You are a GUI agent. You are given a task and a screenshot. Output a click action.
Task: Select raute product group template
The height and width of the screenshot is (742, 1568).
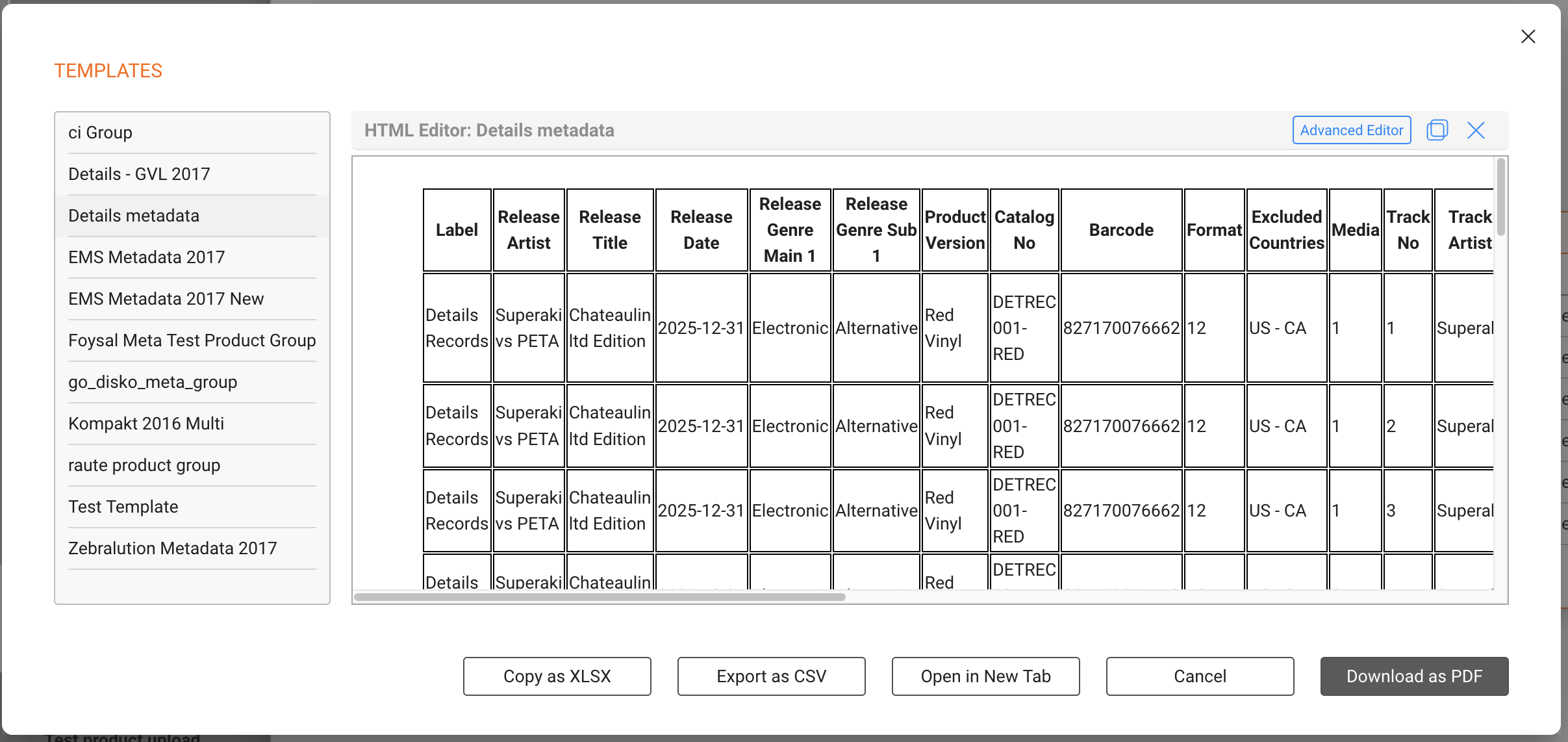(x=192, y=465)
